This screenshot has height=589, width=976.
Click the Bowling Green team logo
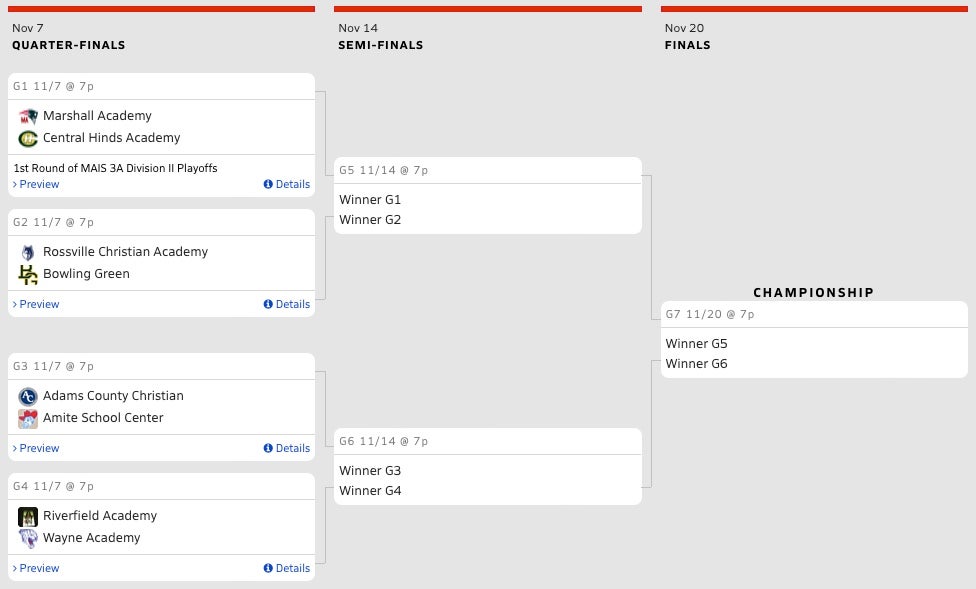pos(28,274)
